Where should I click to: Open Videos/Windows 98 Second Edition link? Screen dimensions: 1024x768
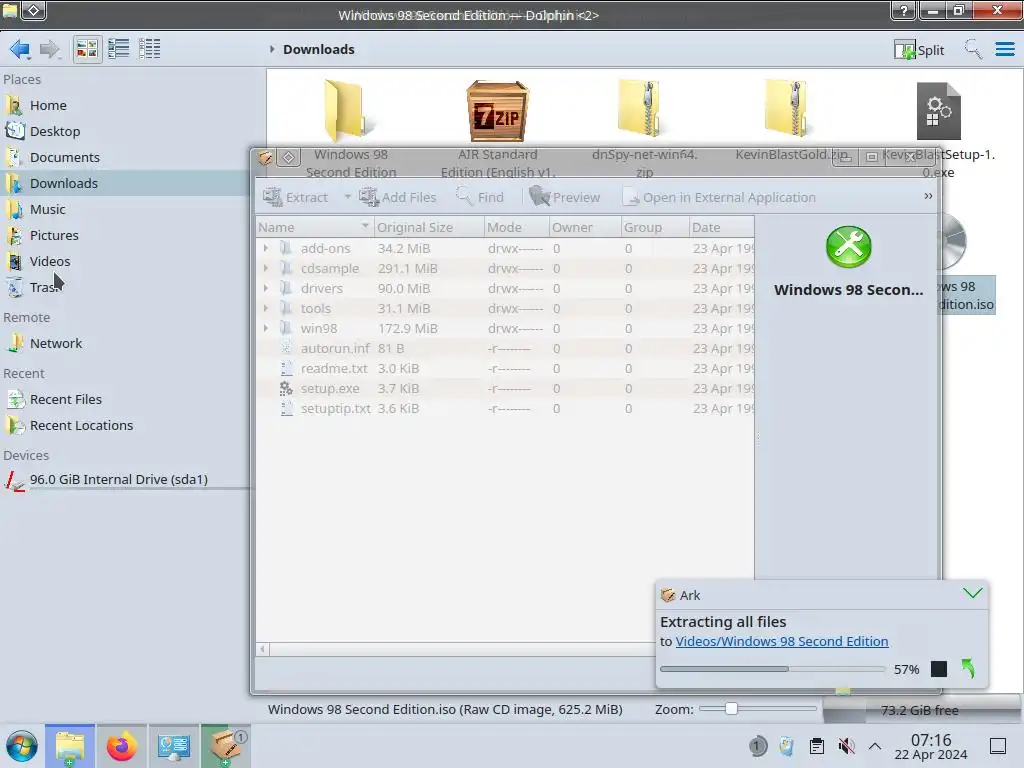782,641
